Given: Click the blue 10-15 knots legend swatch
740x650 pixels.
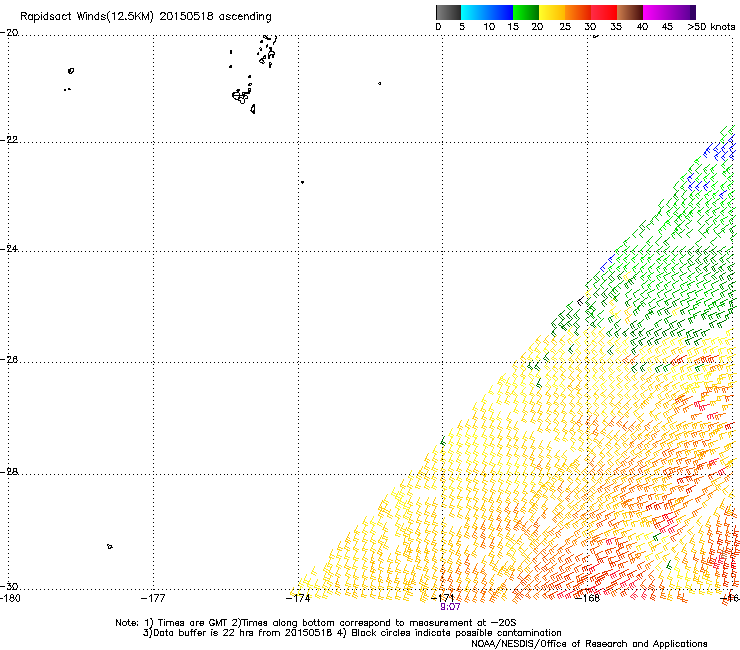Looking at the screenshot, I should pyautogui.click(x=500, y=12).
